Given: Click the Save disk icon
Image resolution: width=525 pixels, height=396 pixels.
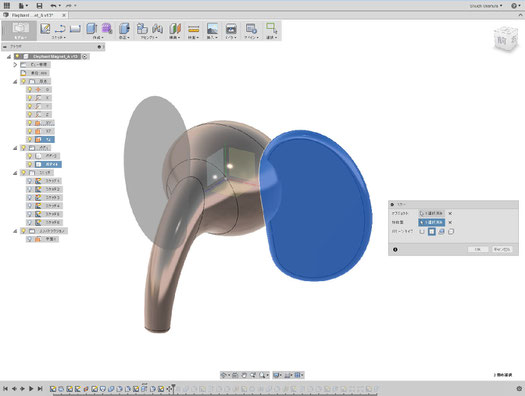Looking at the screenshot, I should tap(39, 6).
